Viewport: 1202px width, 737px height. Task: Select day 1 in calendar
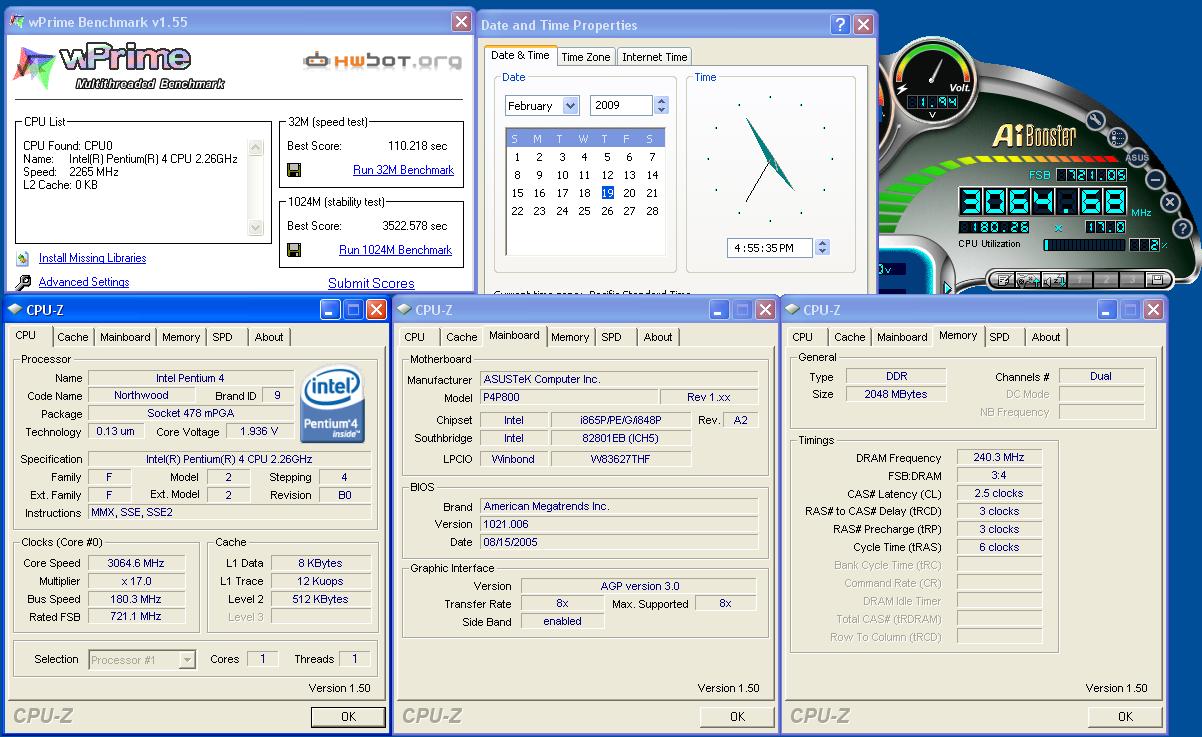point(517,157)
